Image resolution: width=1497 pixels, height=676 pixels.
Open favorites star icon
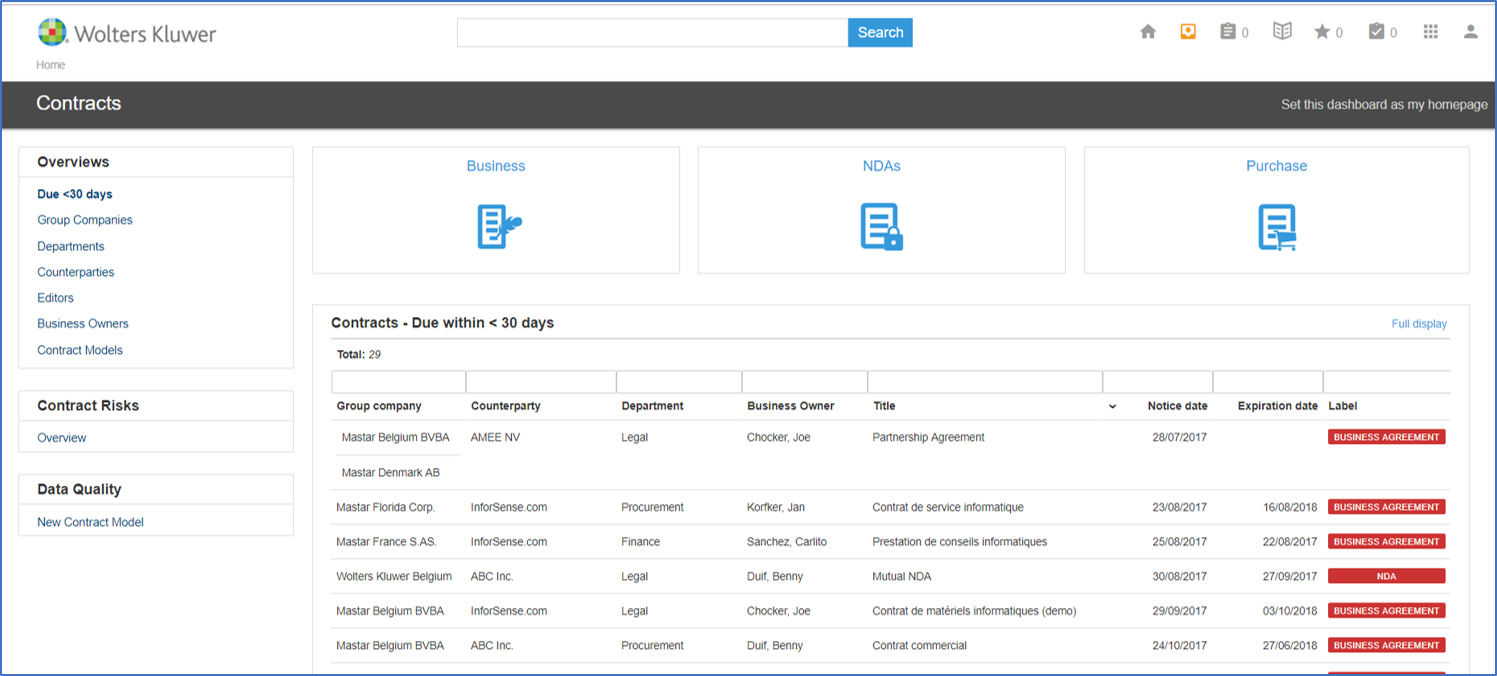pyautogui.click(x=1322, y=32)
